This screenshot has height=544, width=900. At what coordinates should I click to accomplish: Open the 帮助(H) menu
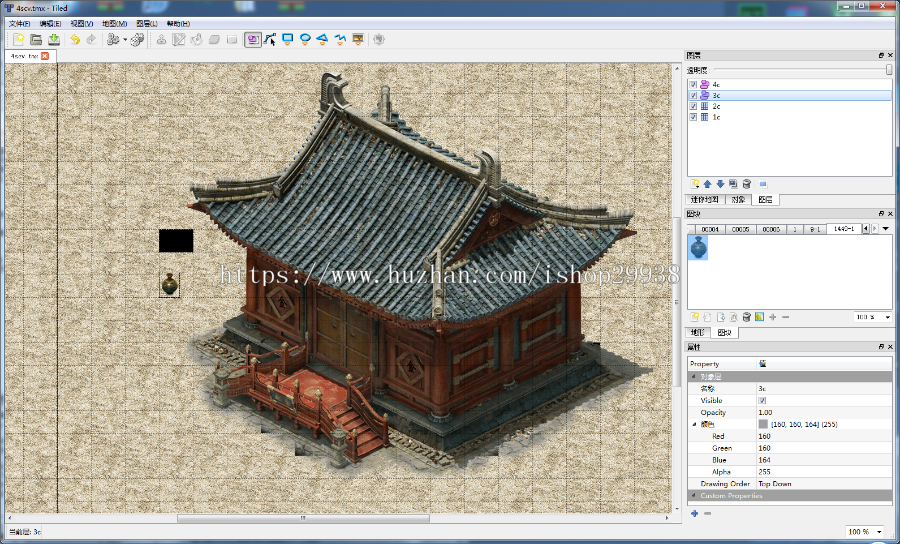point(178,24)
